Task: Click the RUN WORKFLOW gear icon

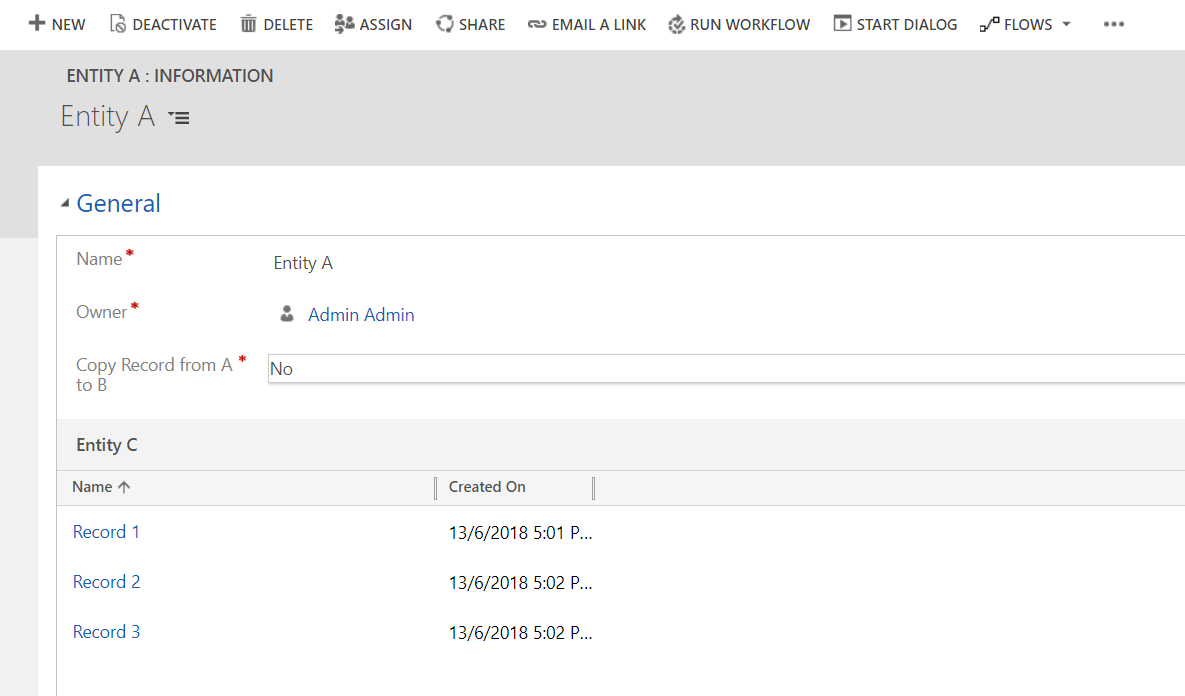Action: click(x=679, y=23)
